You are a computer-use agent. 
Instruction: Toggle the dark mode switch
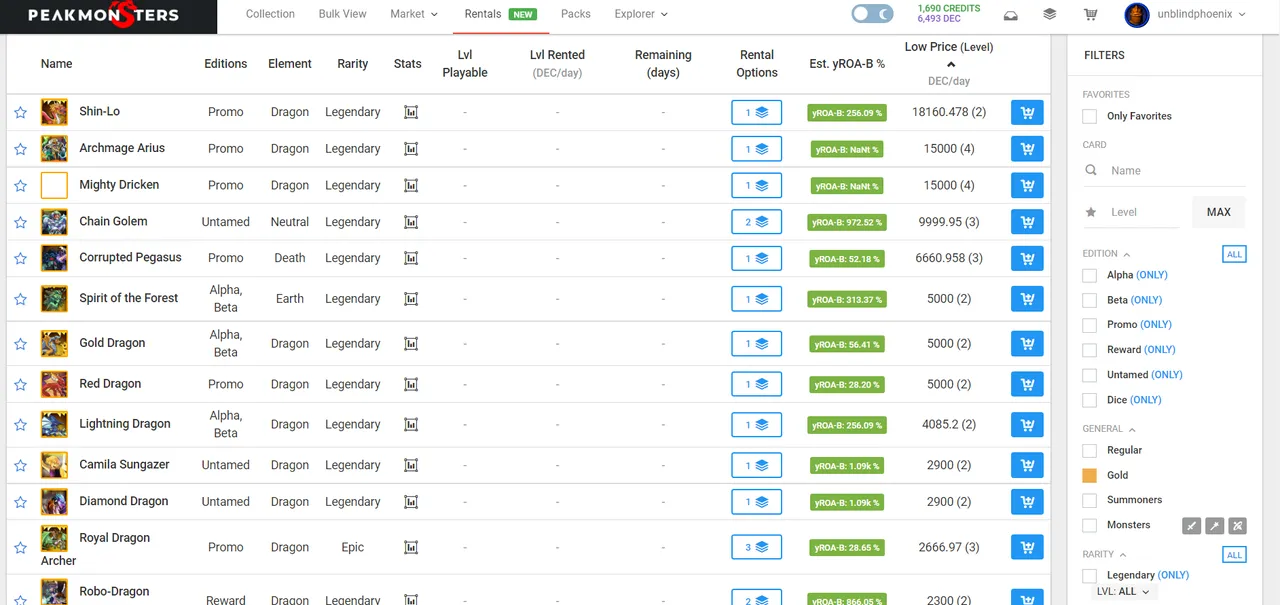coord(873,14)
